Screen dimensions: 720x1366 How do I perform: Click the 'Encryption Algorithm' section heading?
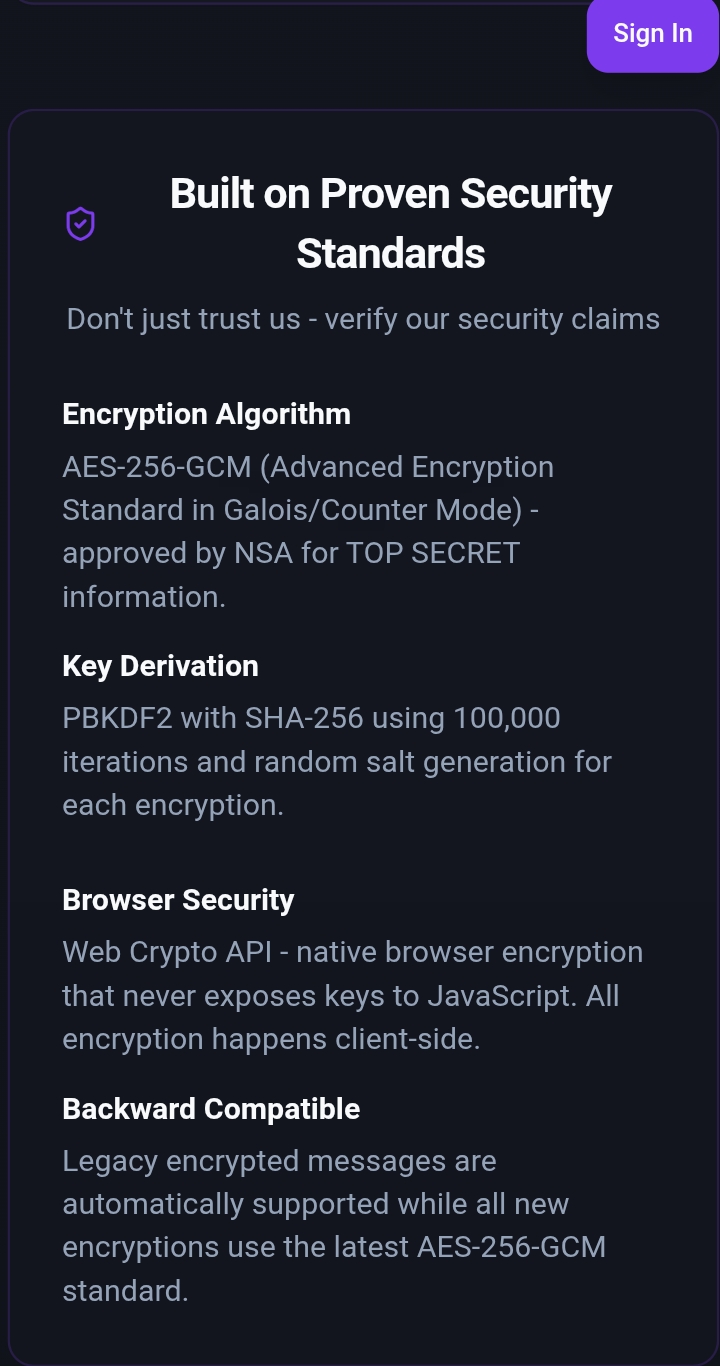(207, 413)
